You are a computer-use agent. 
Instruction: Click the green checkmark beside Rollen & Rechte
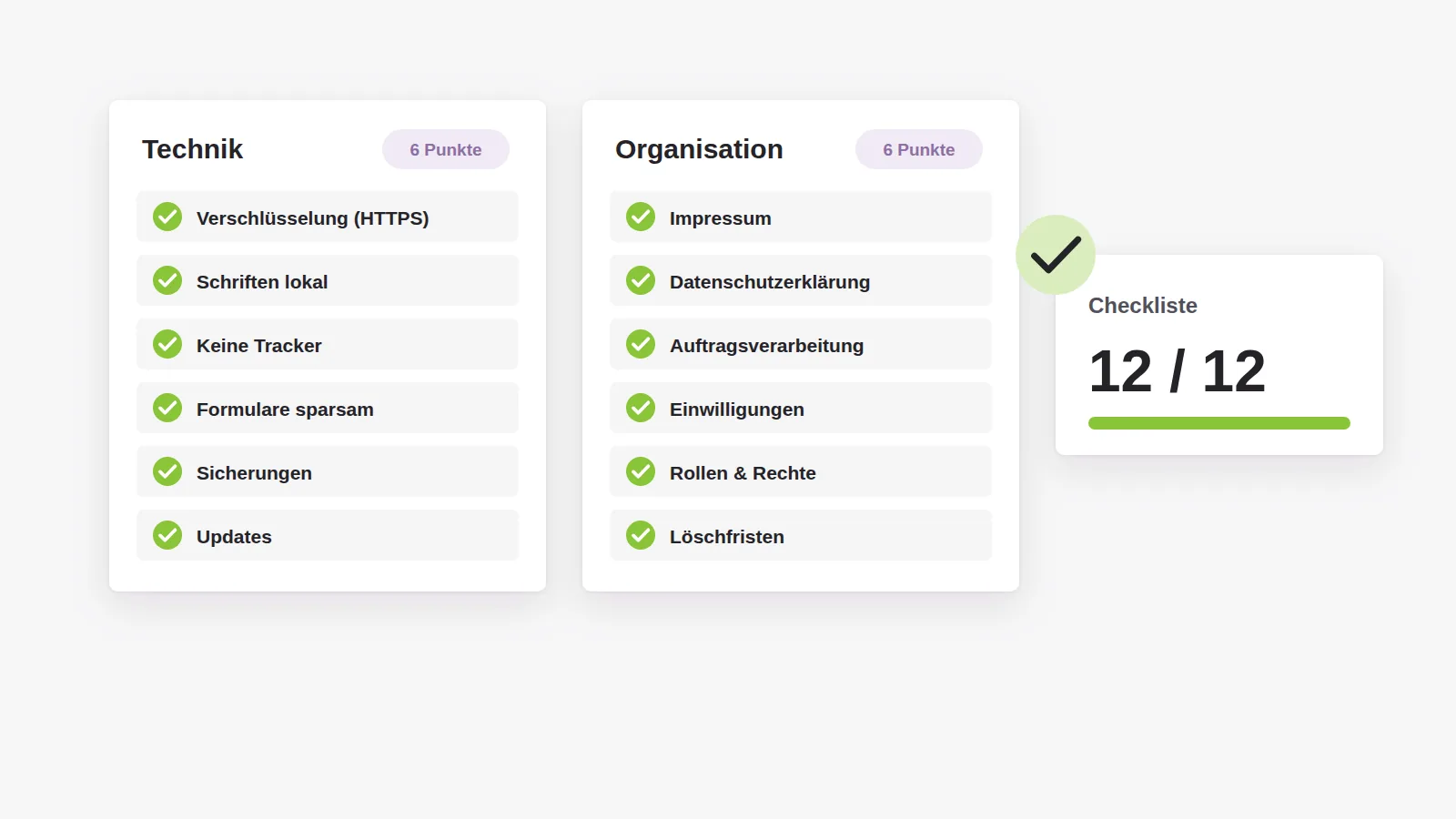[x=641, y=471]
